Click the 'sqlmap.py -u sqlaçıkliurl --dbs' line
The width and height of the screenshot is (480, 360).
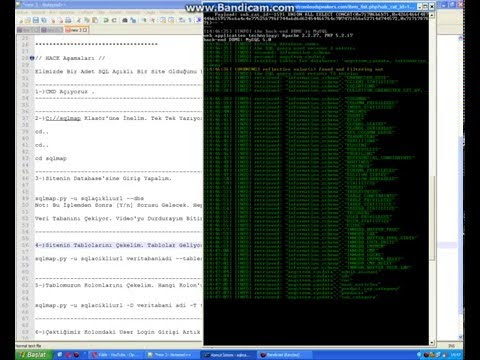point(89,198)
